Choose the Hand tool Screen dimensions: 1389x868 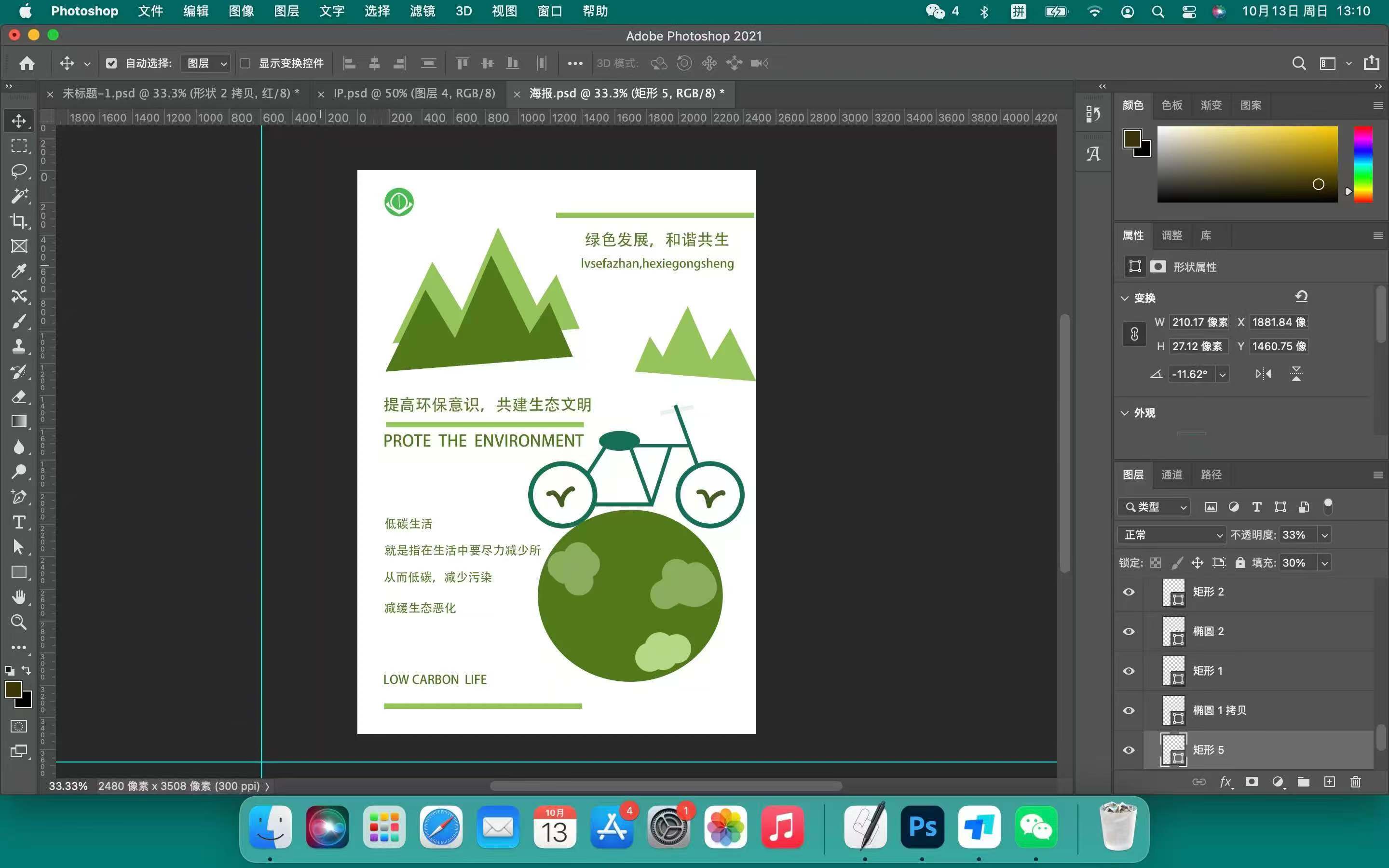coord(19,597)
